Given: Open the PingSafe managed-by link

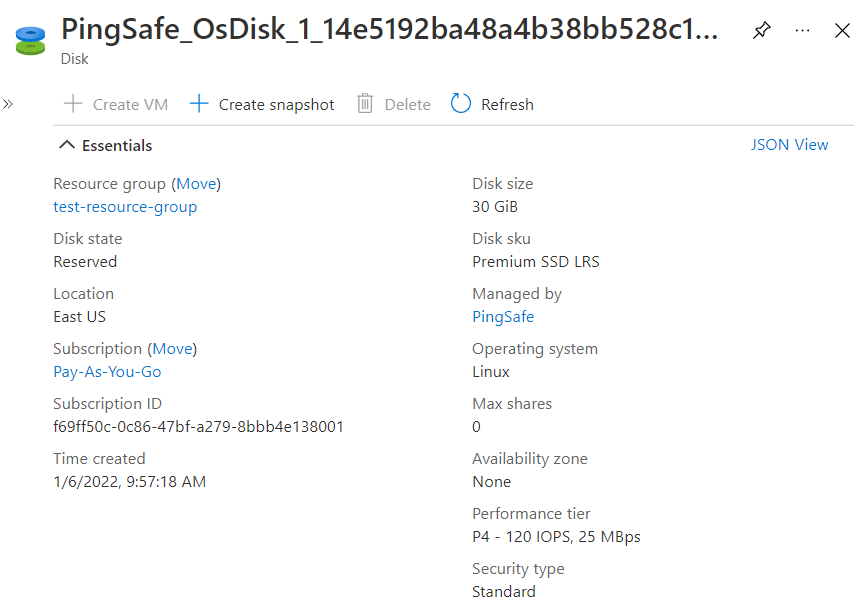Looking at the screenshot, I should pos(503,317).
